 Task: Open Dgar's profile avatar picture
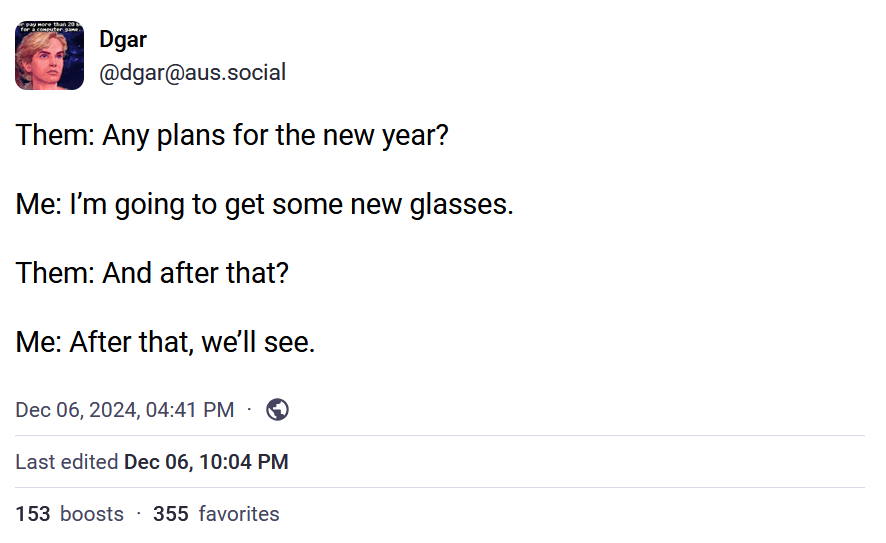coord(49,58)
